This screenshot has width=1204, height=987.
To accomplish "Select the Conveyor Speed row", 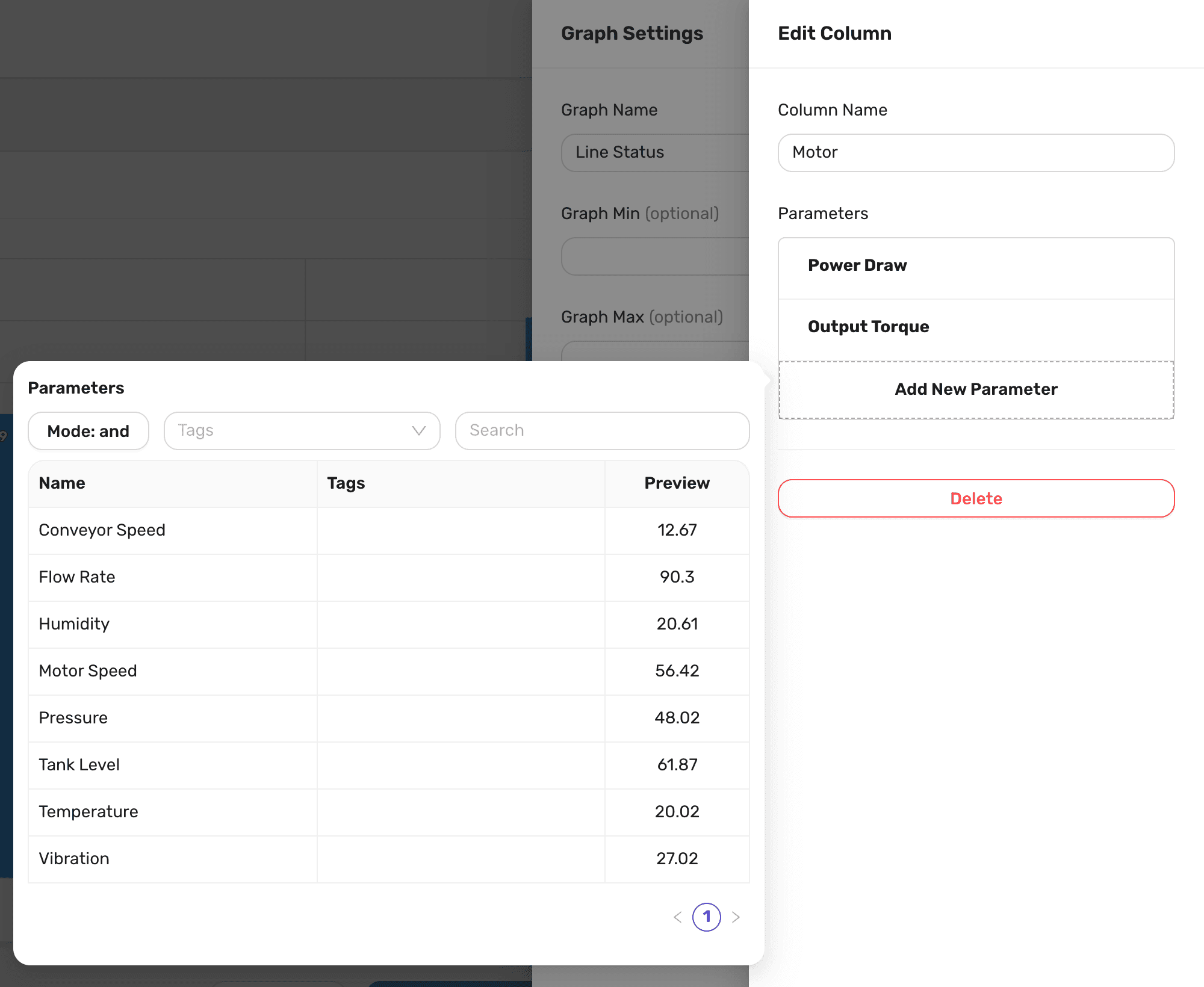I will (x=389, y=530).
